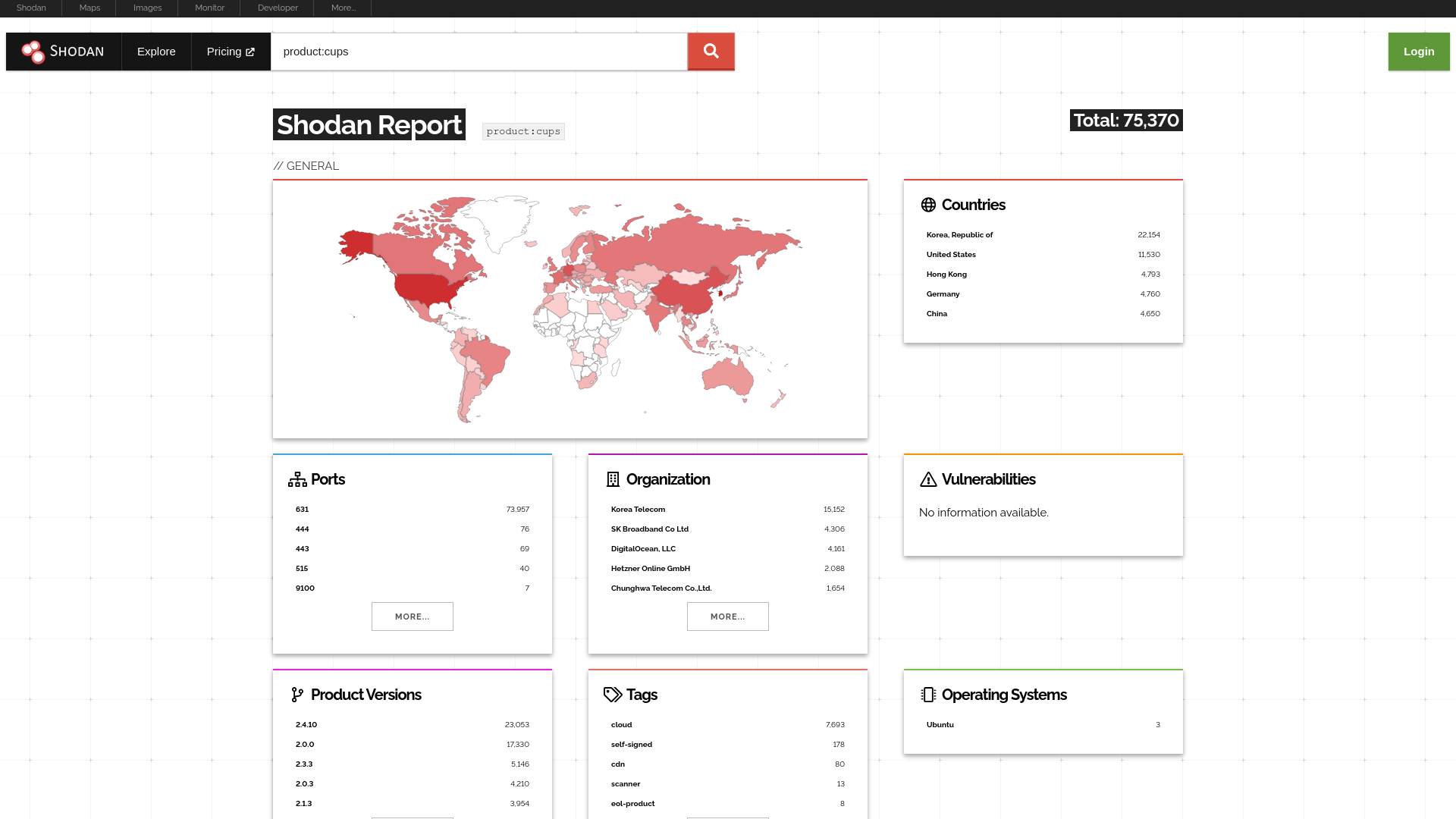Click MORE... under Ports list

413,617
